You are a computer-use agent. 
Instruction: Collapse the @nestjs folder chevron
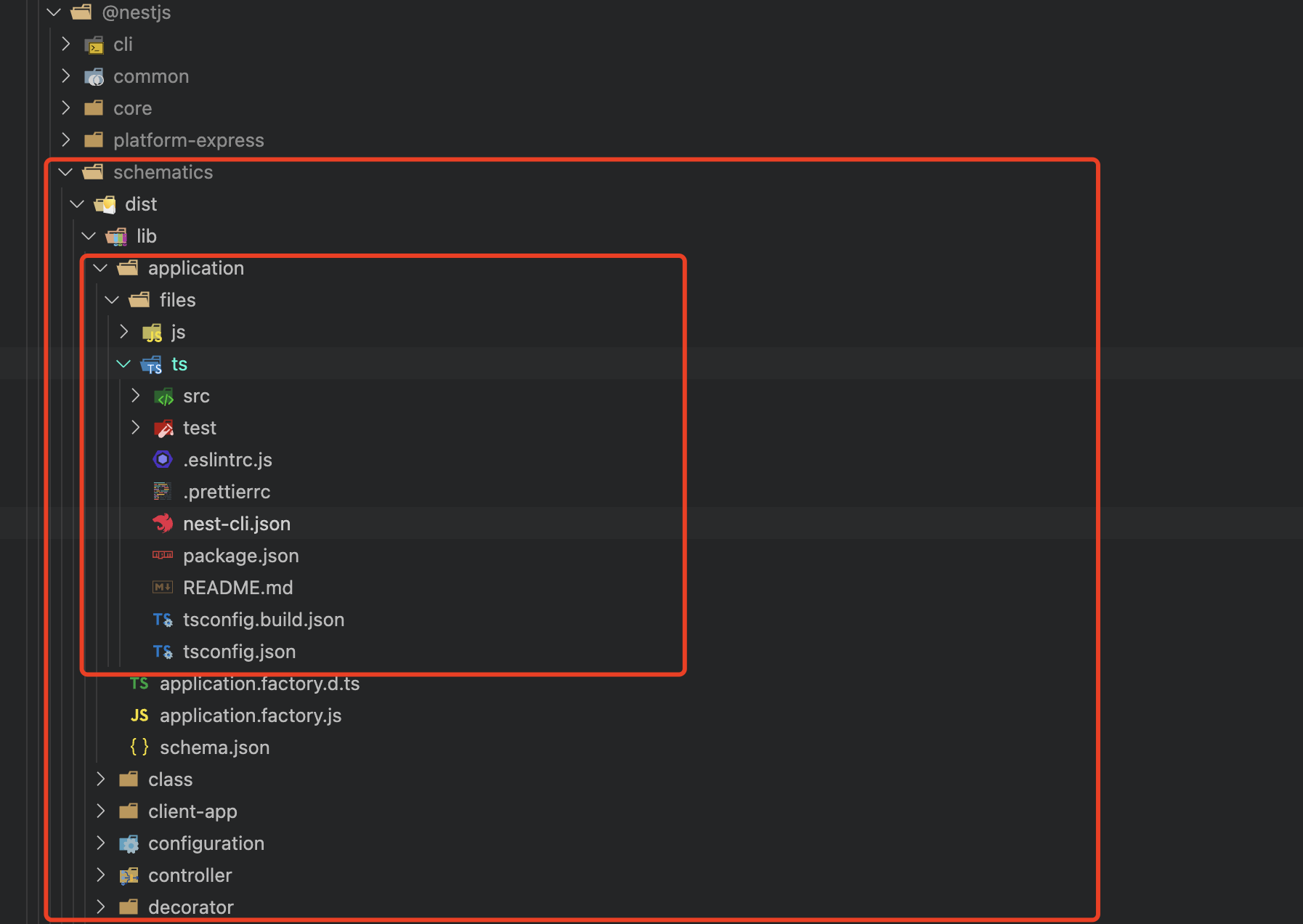[54, 12]
